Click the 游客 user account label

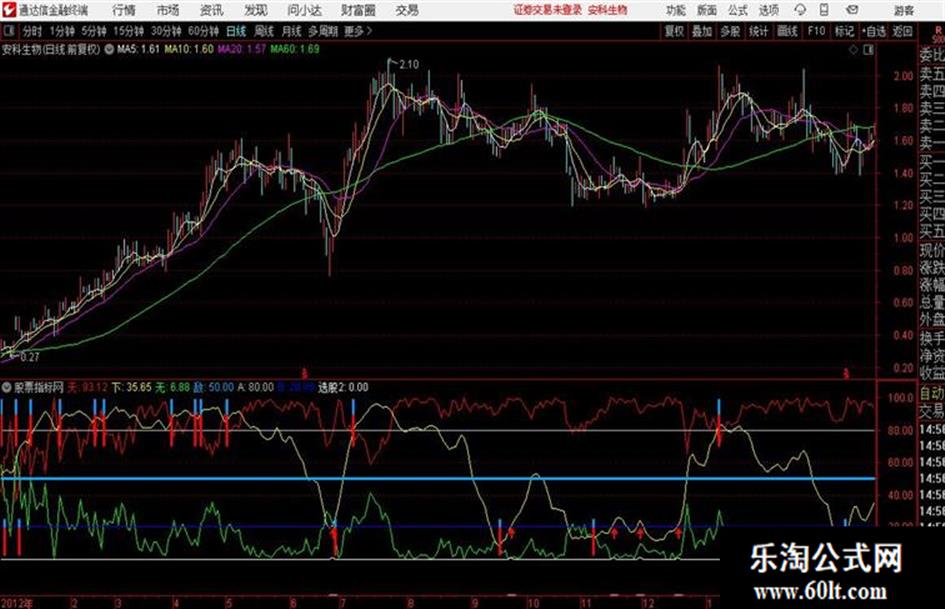click(x=904, y=10)
